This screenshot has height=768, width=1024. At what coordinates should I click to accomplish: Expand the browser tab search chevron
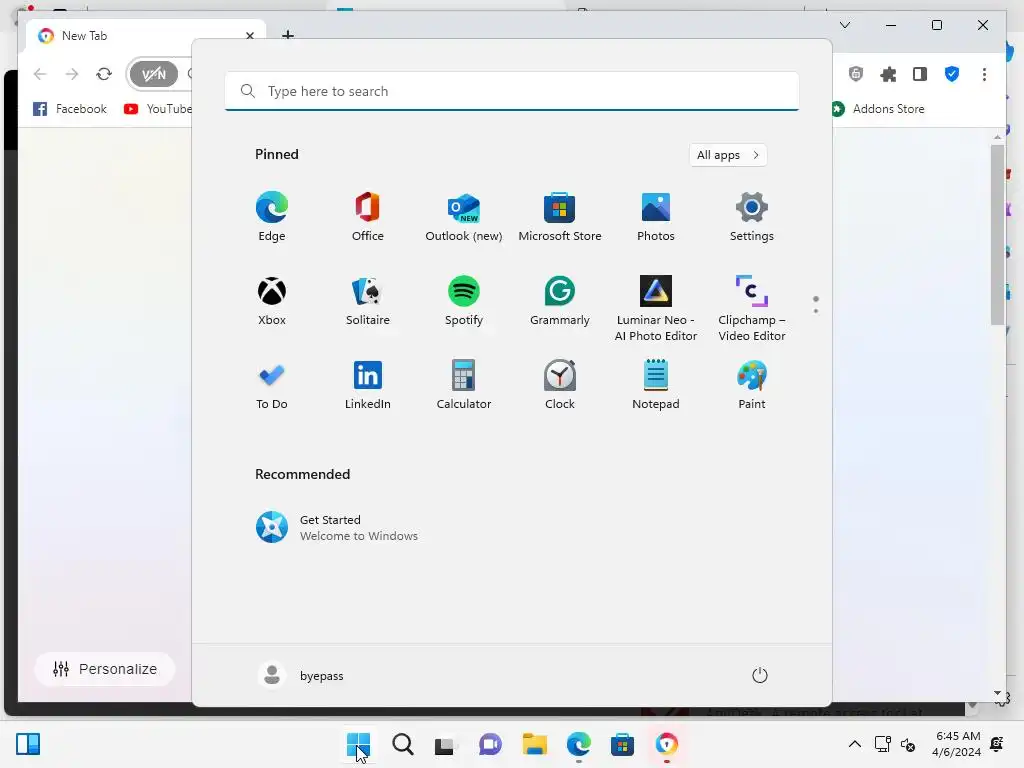pyautogui.click(x=844, y=25)
